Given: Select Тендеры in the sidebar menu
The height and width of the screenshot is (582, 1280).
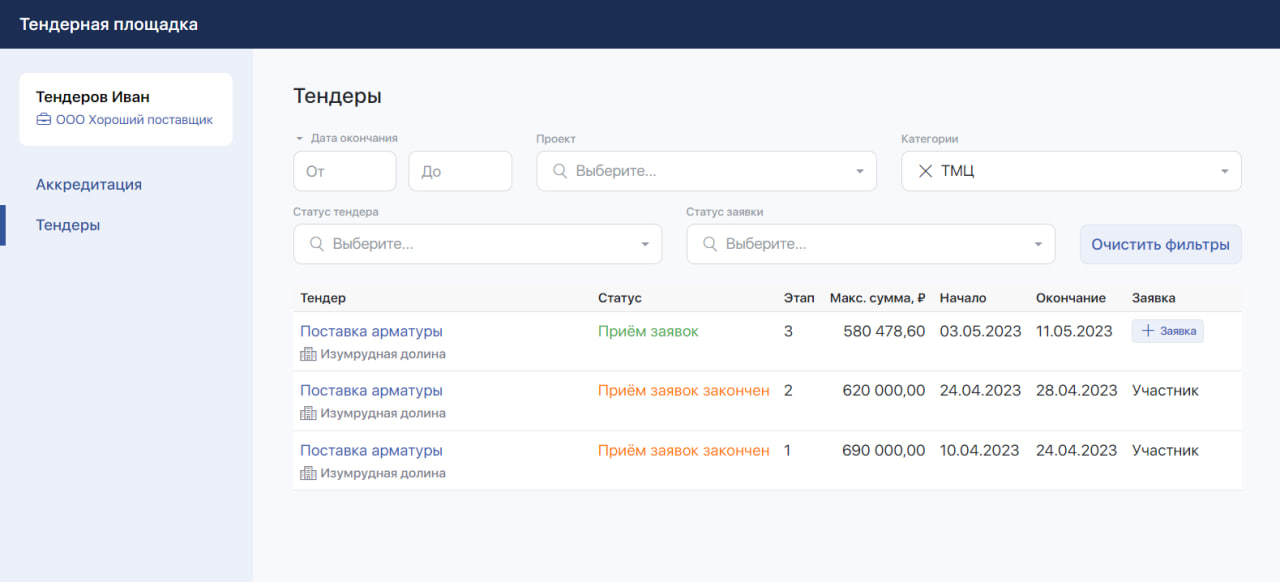Looking at the screenshot, I should point(68,225).
